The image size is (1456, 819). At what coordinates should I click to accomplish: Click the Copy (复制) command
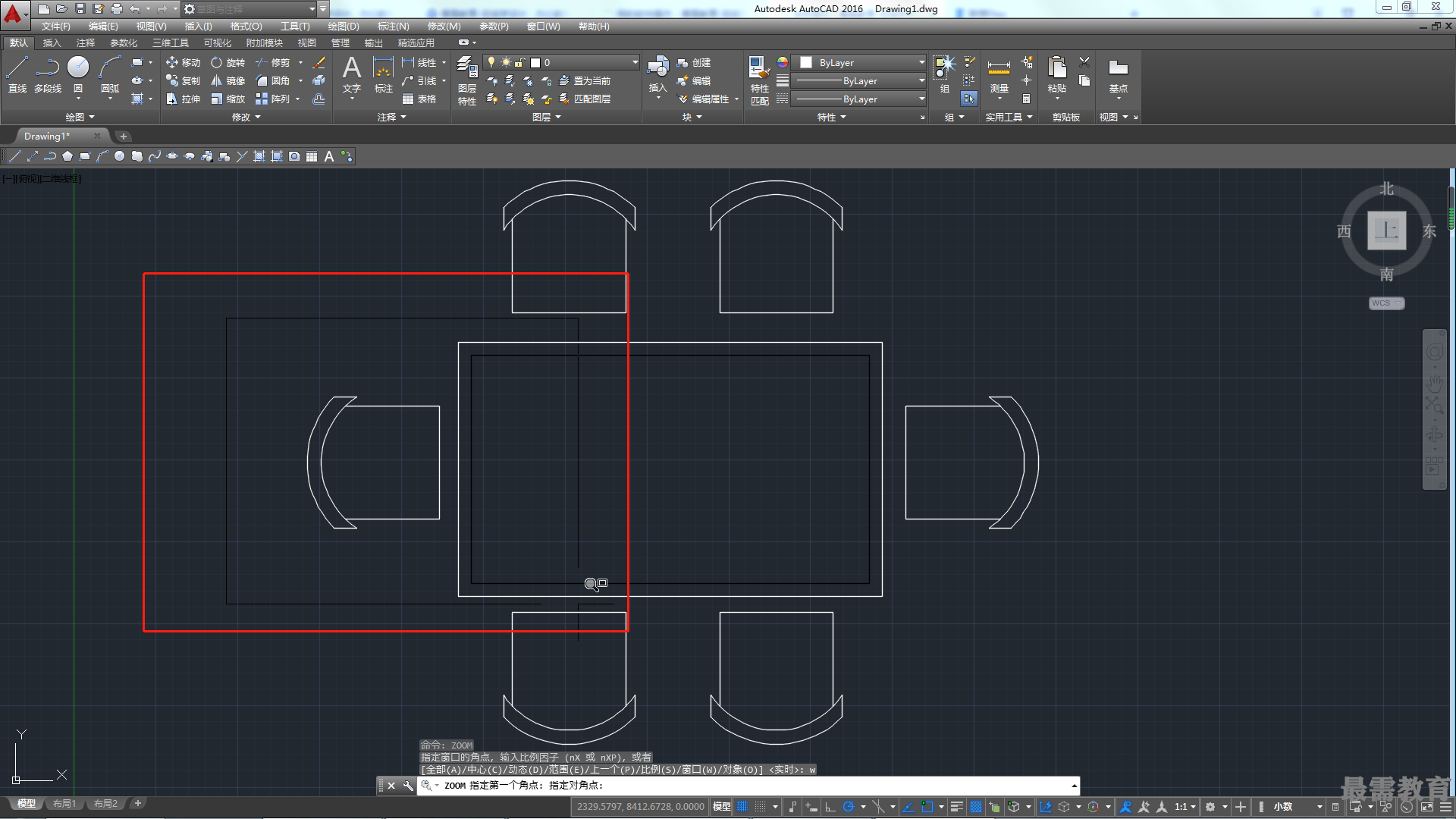pyautogui.click(x=183, y=80)
